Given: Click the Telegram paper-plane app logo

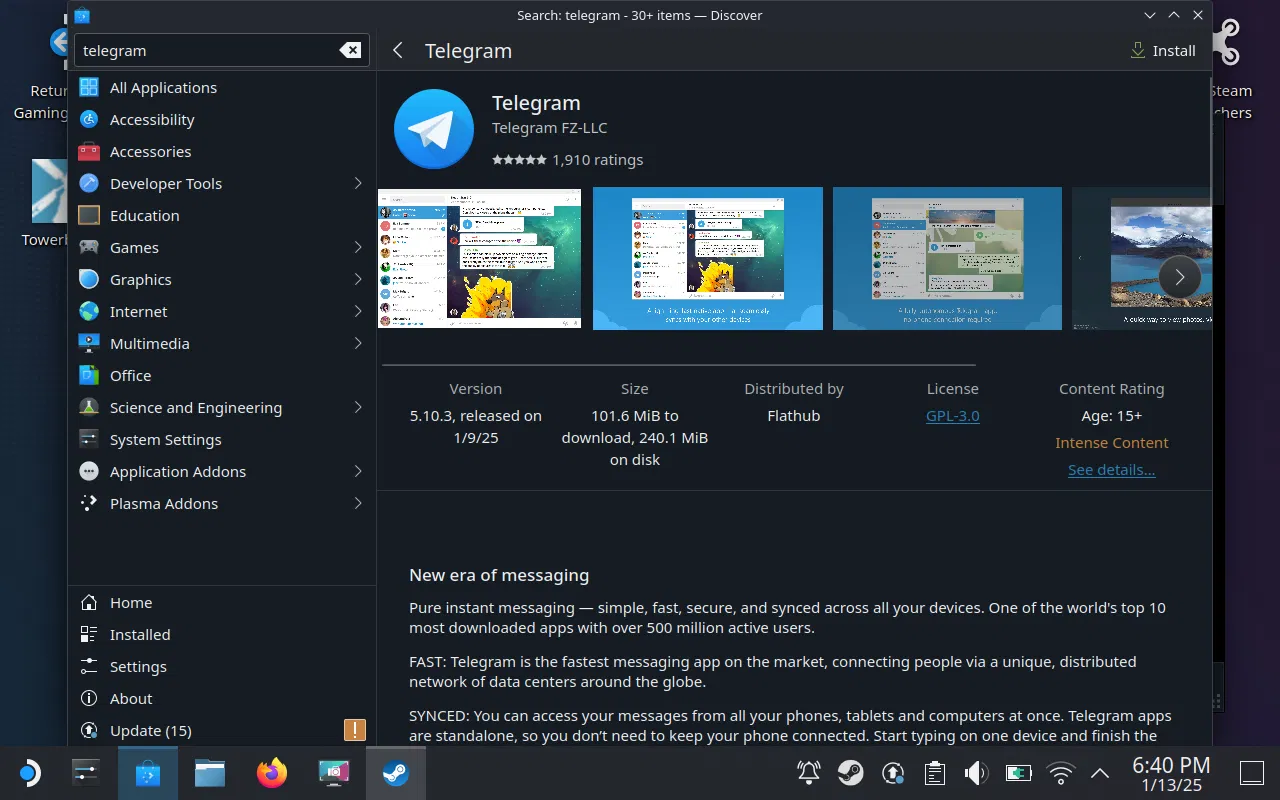Looking at the screenshot, I should tap(434, 129).
